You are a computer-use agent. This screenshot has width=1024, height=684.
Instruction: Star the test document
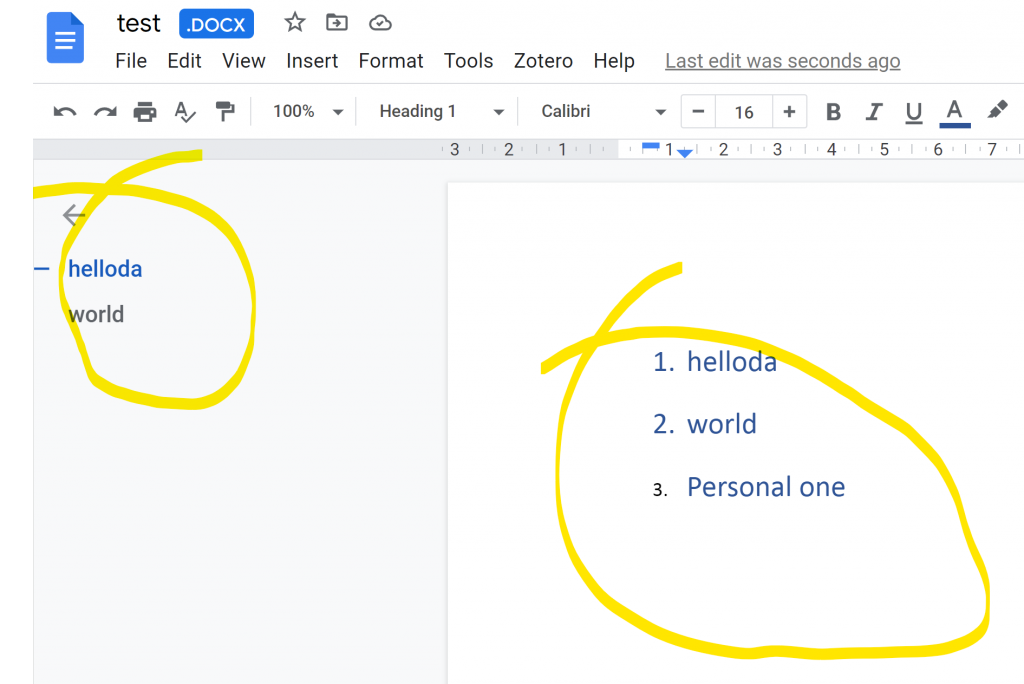tap(295, 23)
